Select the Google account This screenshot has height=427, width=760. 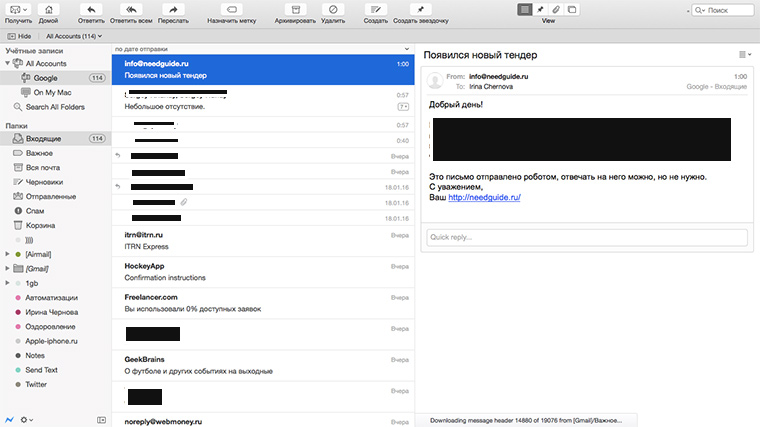(55, 78)
